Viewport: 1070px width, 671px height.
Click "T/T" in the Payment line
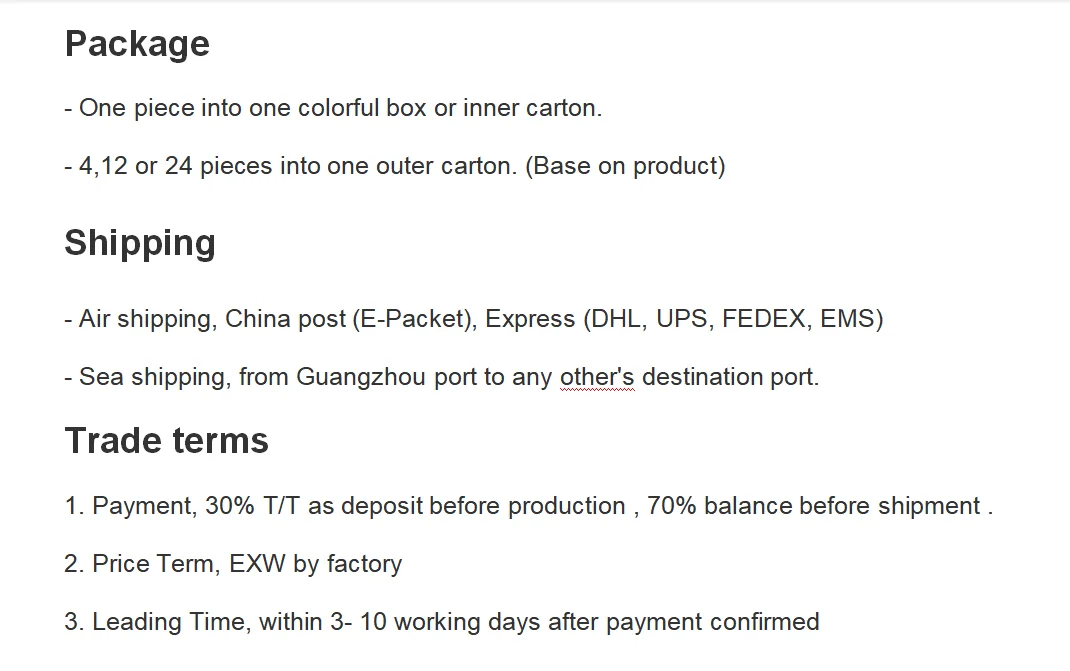(282, 507)
